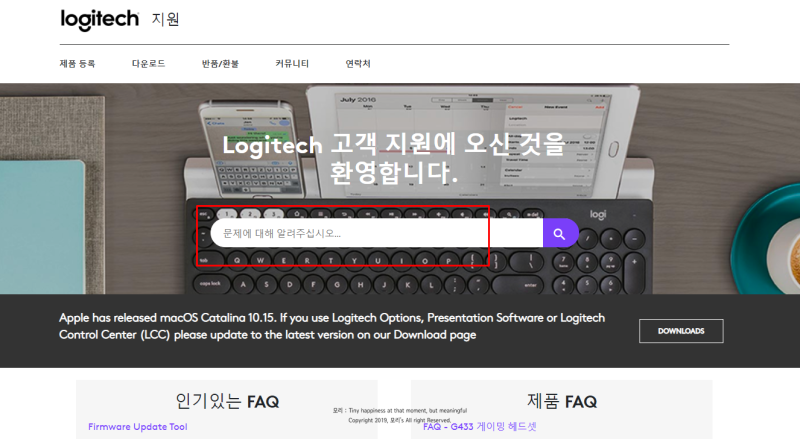Click the Logitech logo

click(99, 19)
